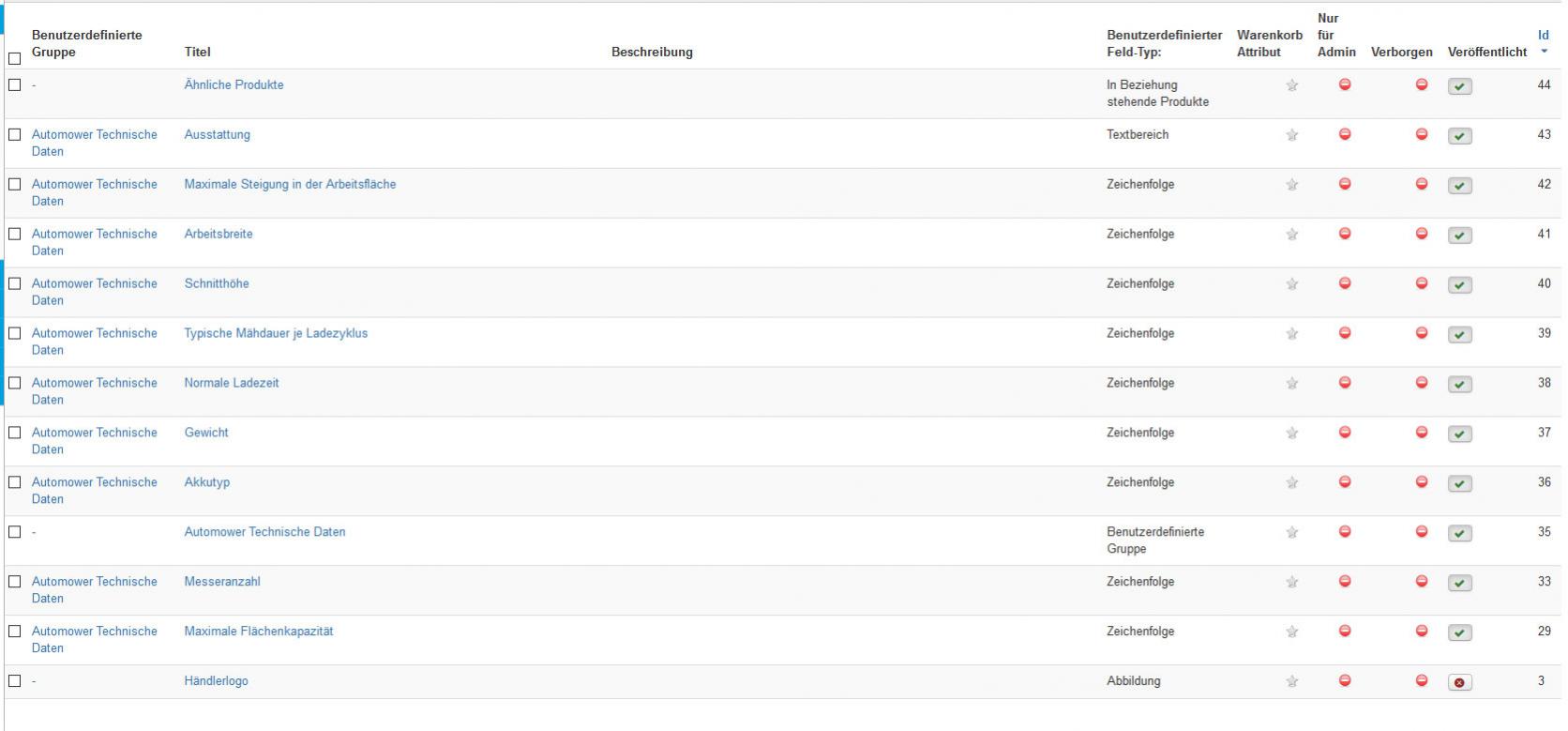Click the cart attribute star for Gewicht
Image resolution: width=1568 pixels, height=731 pixels.
click(x=1291, y=434)
